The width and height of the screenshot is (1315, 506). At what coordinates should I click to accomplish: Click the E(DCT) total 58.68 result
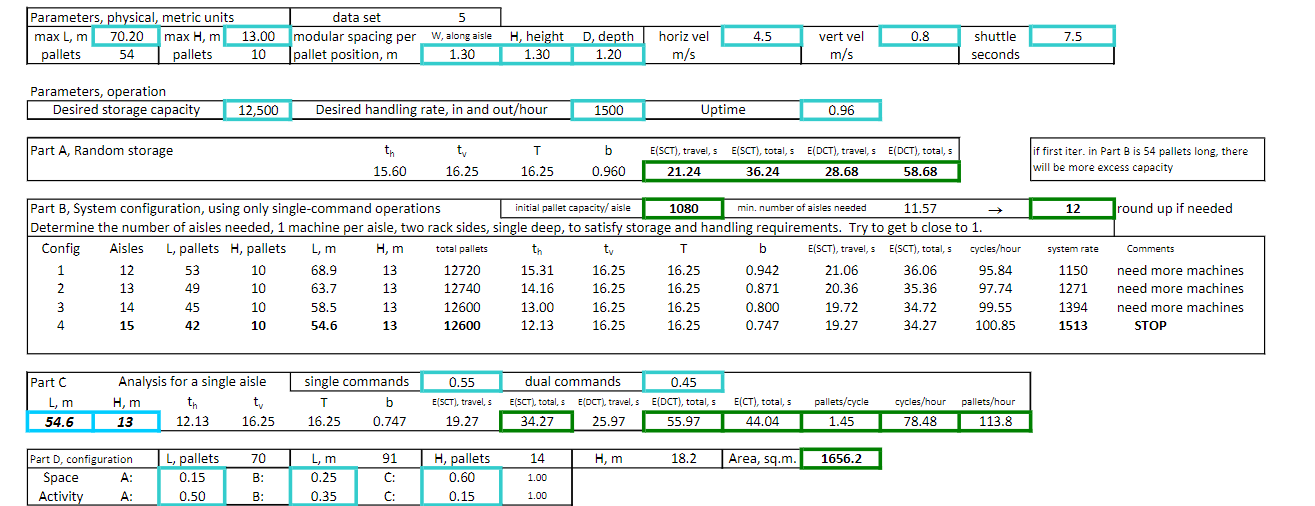pos(919,171)
